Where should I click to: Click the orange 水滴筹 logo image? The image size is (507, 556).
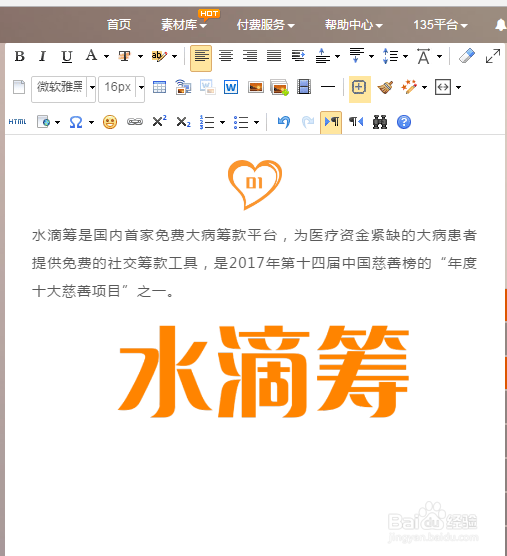click(x=263, y=371)
